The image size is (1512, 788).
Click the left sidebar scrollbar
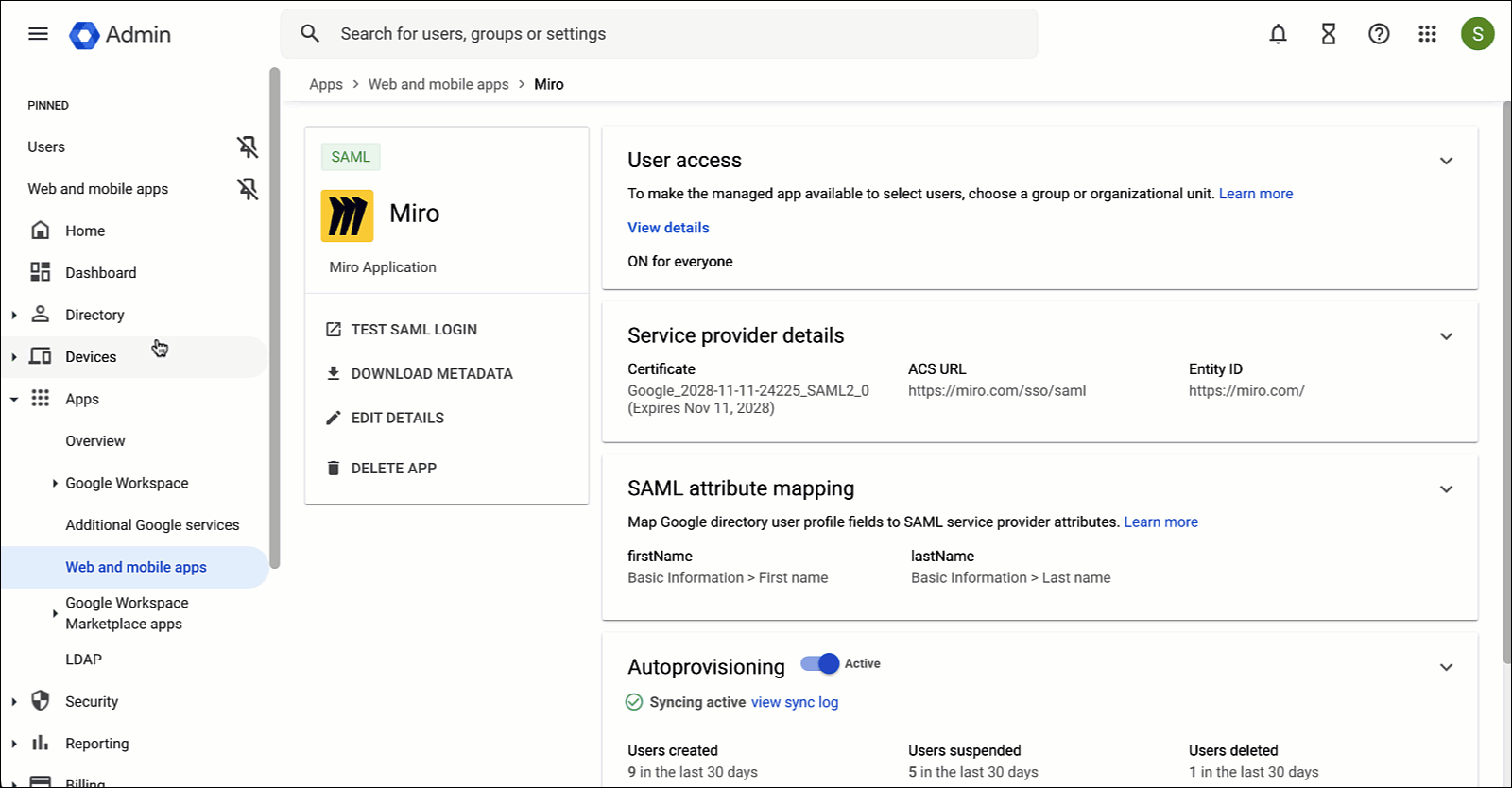pos(275,317)
